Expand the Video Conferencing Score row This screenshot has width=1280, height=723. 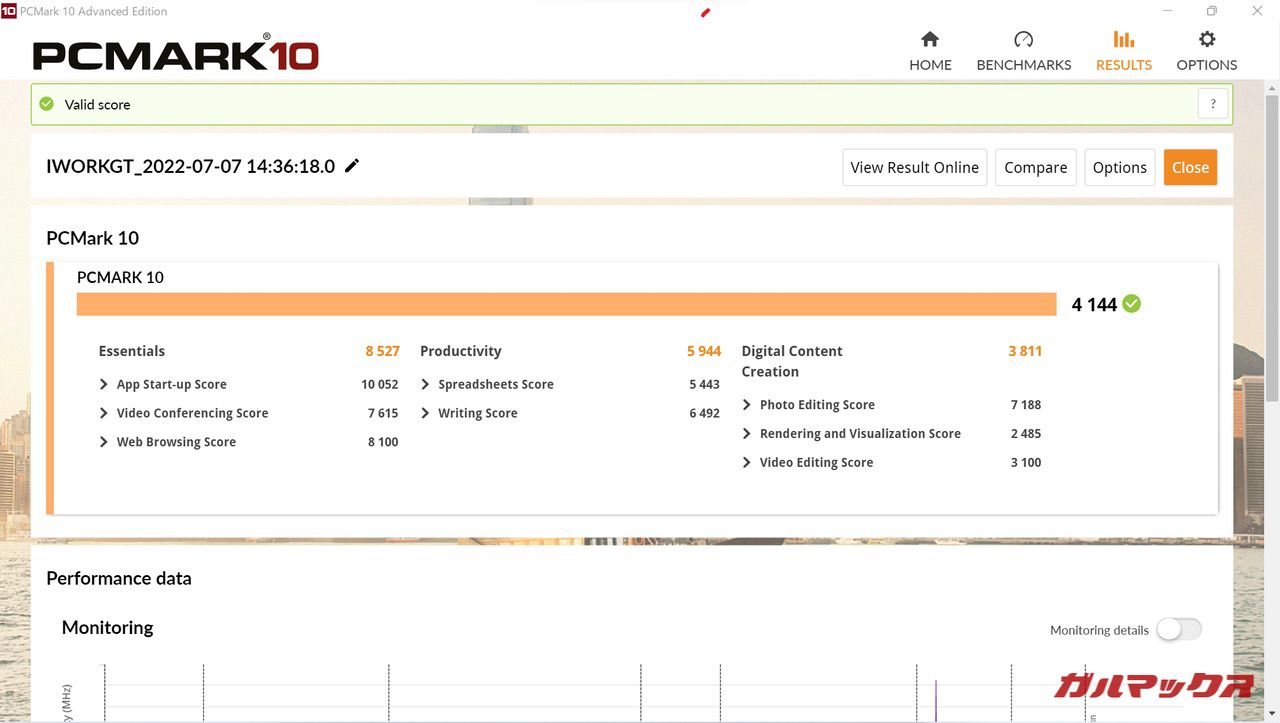pyautogui.click(x=104, y=413)
